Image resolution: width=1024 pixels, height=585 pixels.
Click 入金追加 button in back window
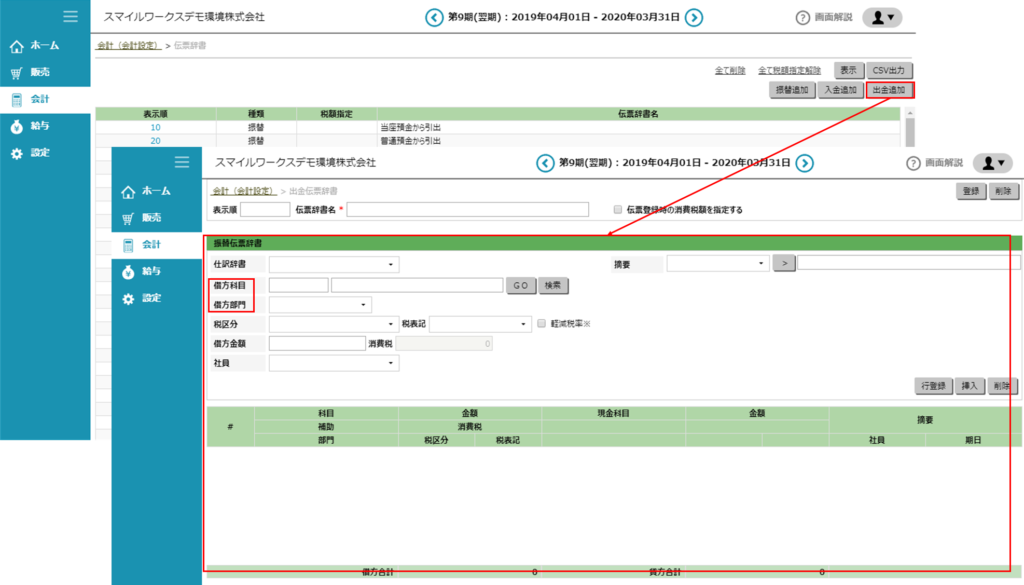(x=840, y=90)
